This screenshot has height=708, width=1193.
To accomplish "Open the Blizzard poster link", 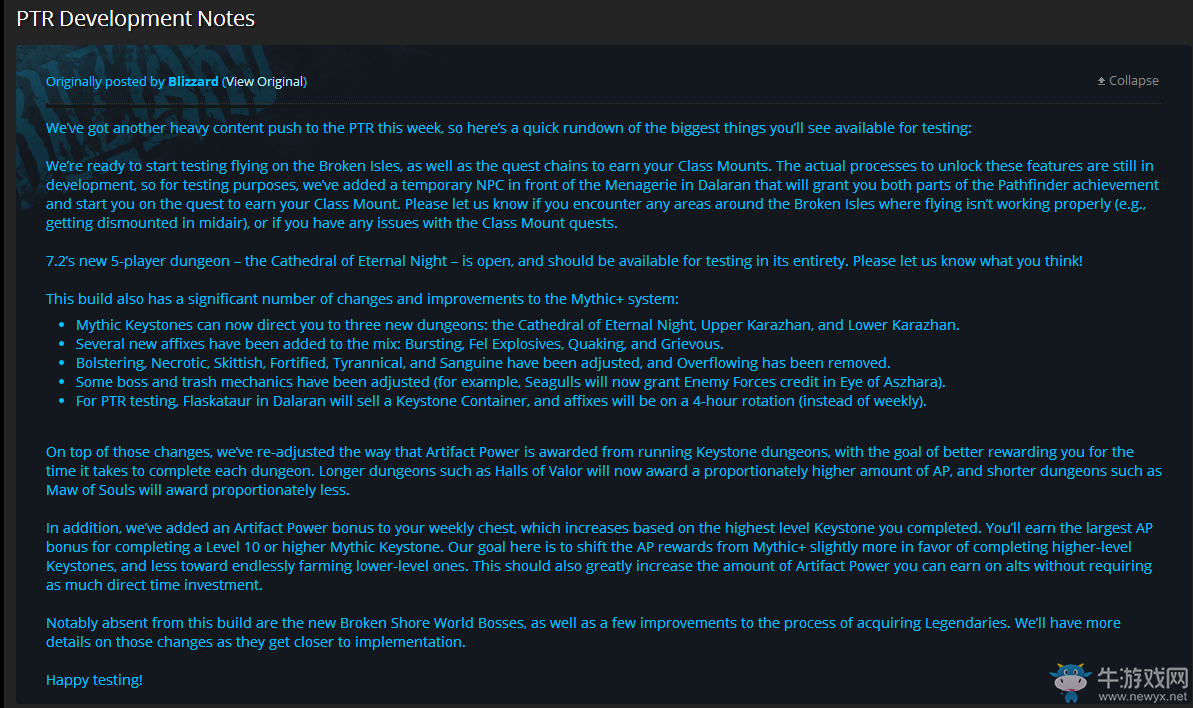I will (193, 81).
